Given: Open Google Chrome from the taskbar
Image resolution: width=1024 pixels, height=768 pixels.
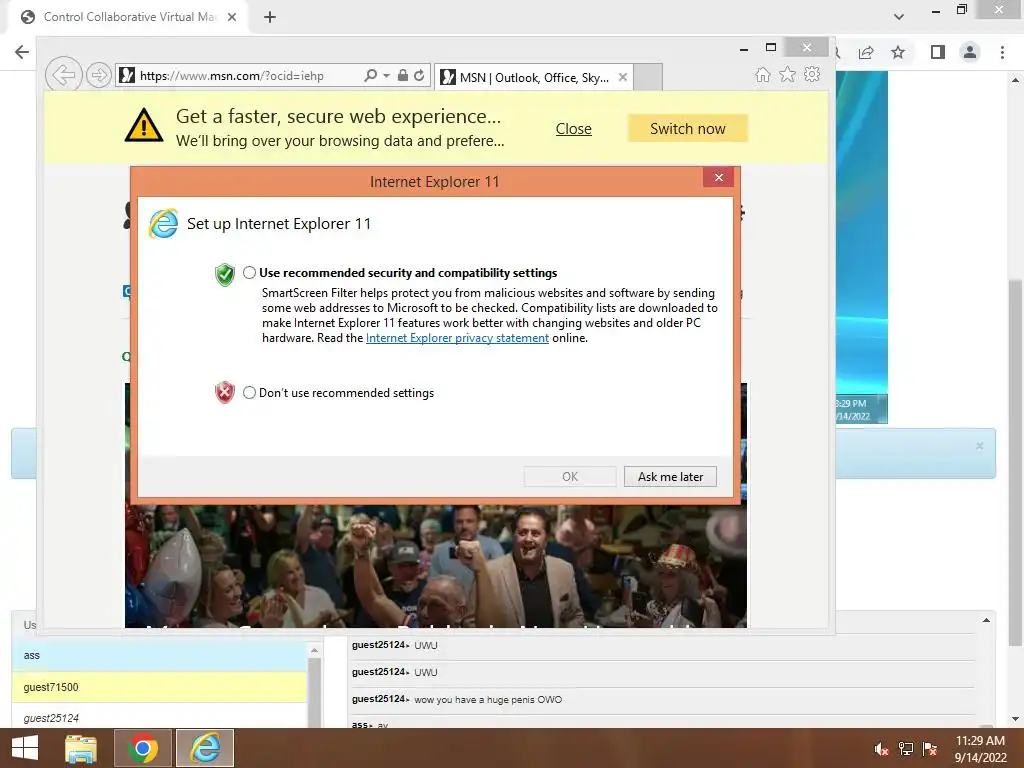Looking at the screenshot, I should tap(142, 748).
